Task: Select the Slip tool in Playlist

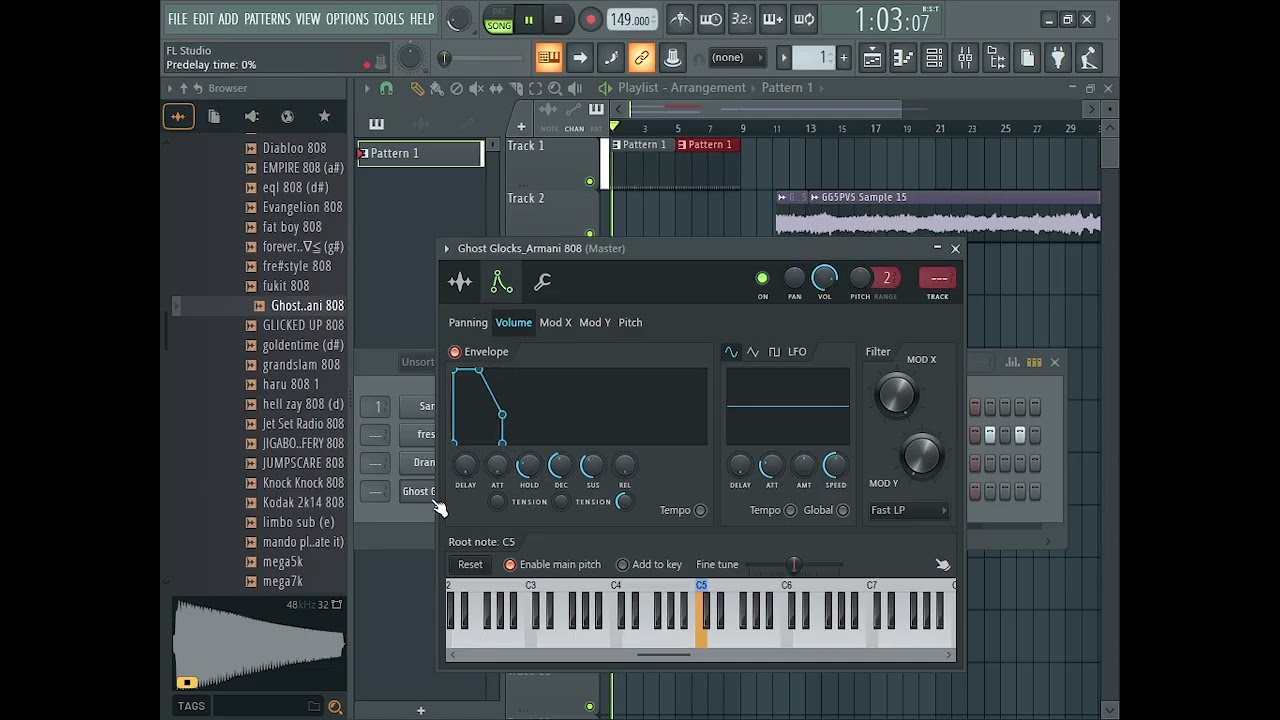Action: 496,88
